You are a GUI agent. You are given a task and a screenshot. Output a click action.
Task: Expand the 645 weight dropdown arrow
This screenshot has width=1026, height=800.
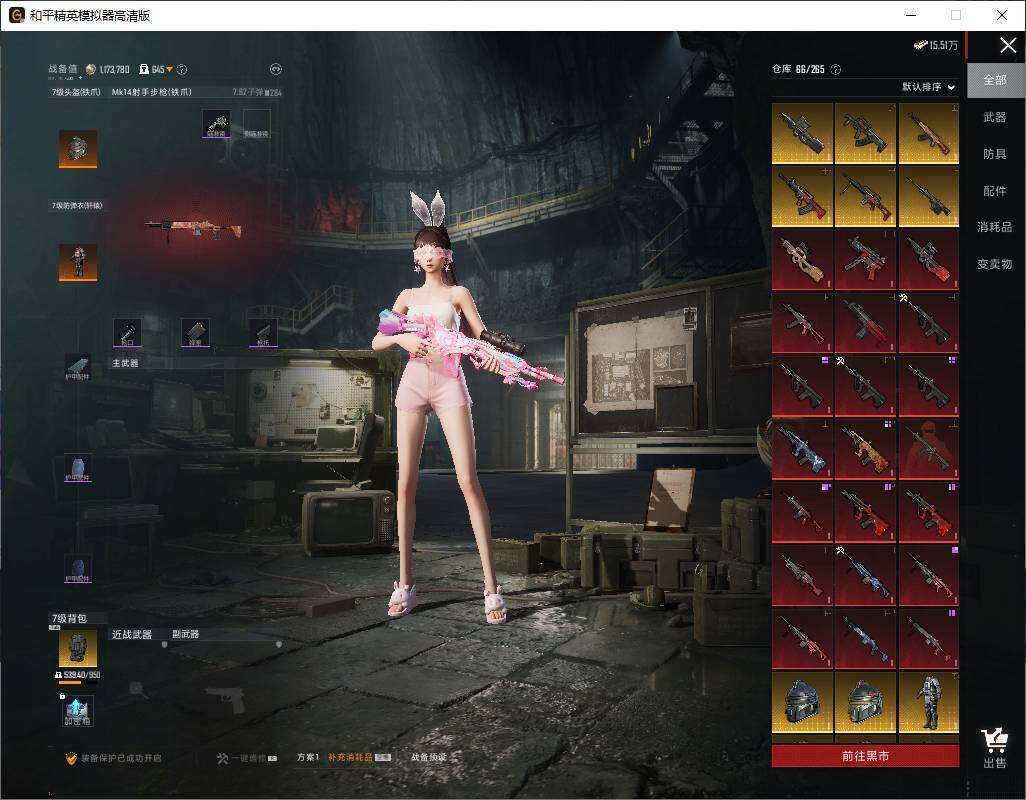pos(169,69)
